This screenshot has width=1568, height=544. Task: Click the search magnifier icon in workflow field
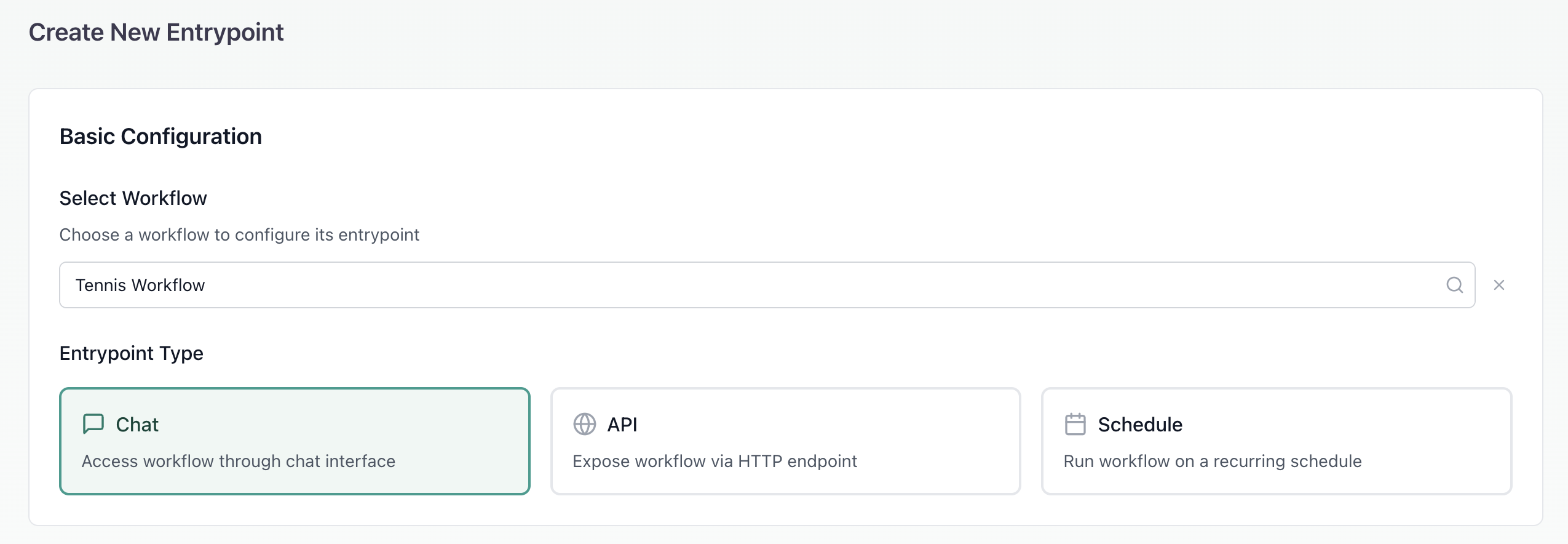click(x=1454, y=285)
